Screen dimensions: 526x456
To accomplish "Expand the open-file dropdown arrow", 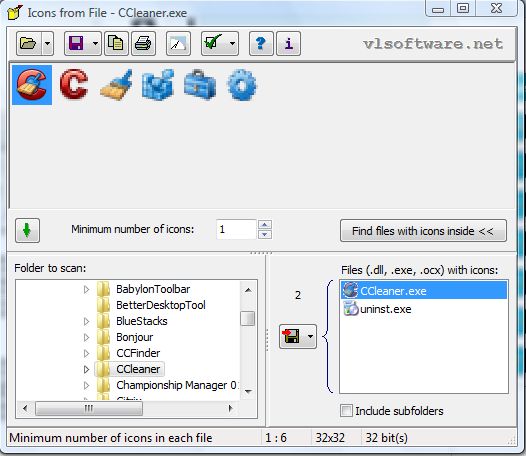I will pos(48,43).
